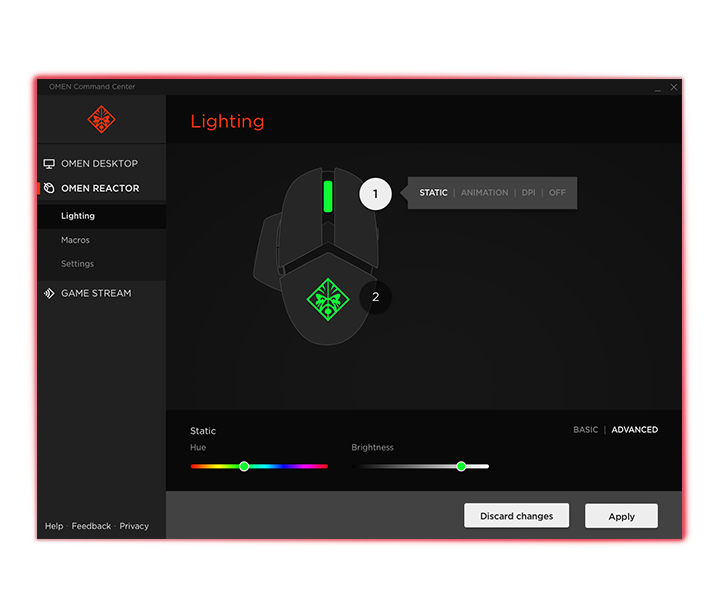Click the Game Stream icon
This screenshot has width=720, height=615.
pos(49,294)
